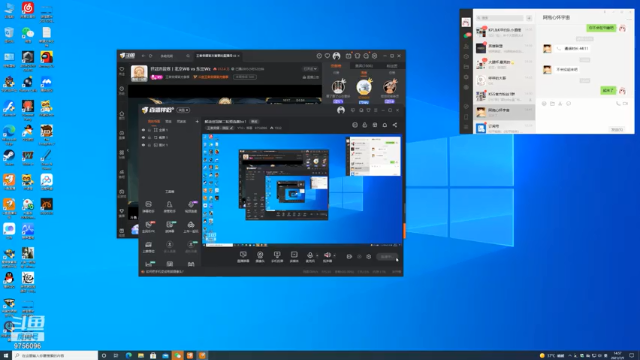Select second scene tab in streaming companion
The image size is (640, 360).
(x=168, y=121)
